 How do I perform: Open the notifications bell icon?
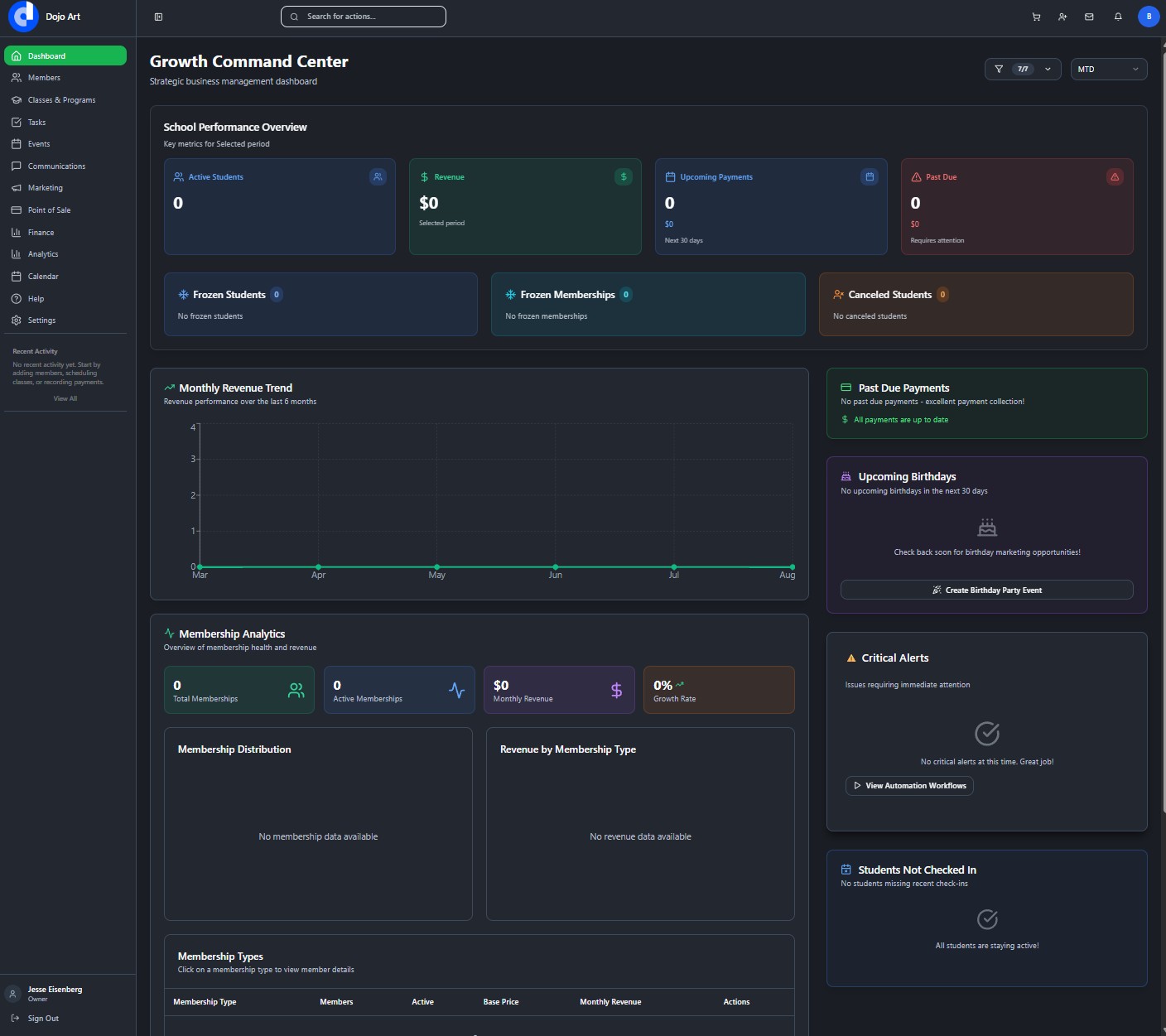pyautogui.click(x=1118, y=17)
